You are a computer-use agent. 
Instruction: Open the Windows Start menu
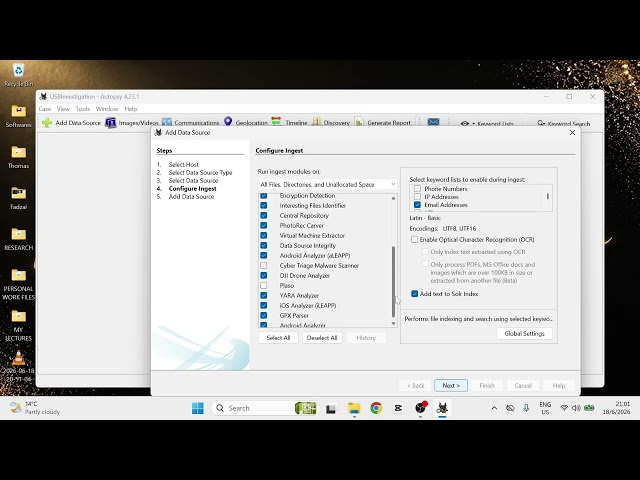pos(198,408)
